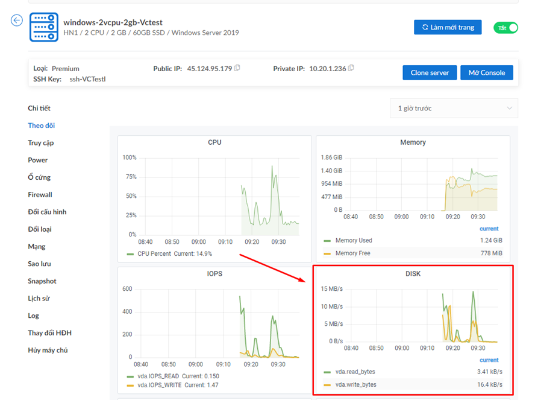The image size is (535, 400).
Task: Open the Firewall sidebar item
Action: [x=40, y=195]
